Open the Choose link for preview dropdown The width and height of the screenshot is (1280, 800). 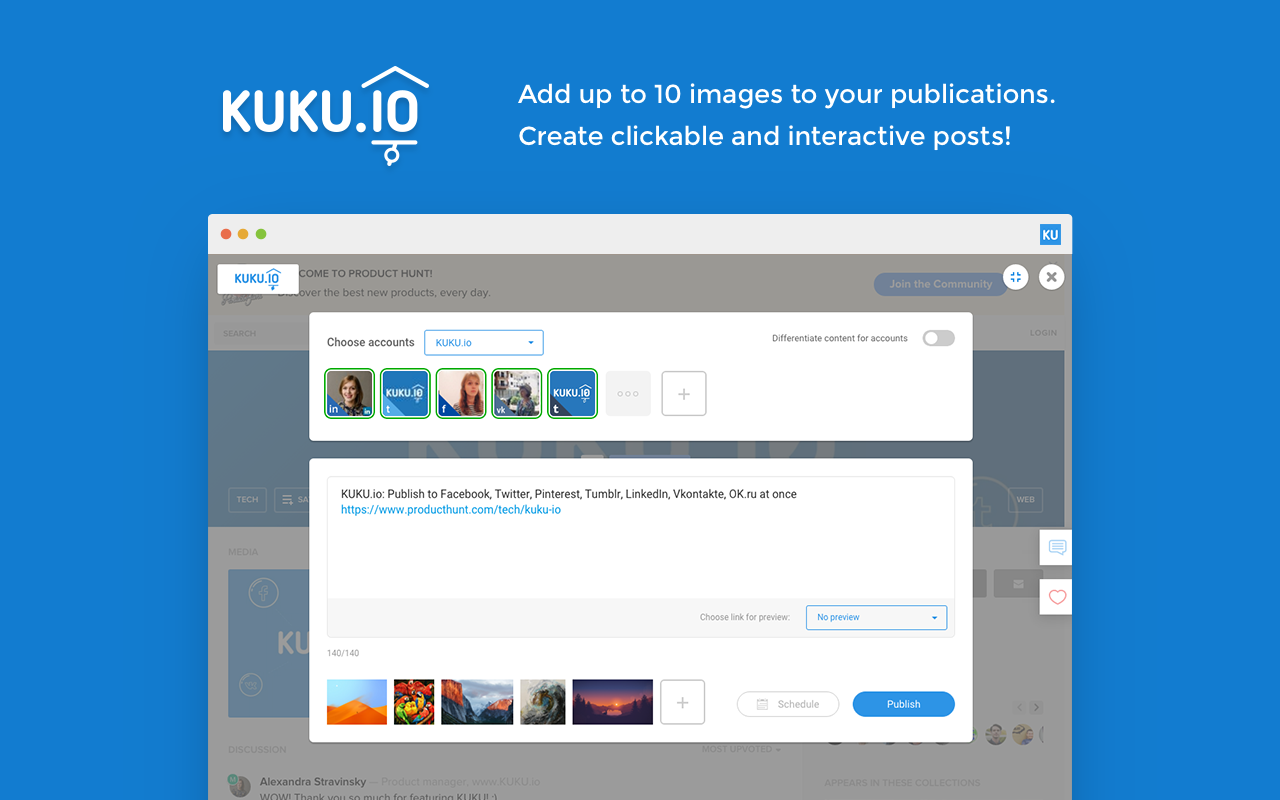point(876,617)
